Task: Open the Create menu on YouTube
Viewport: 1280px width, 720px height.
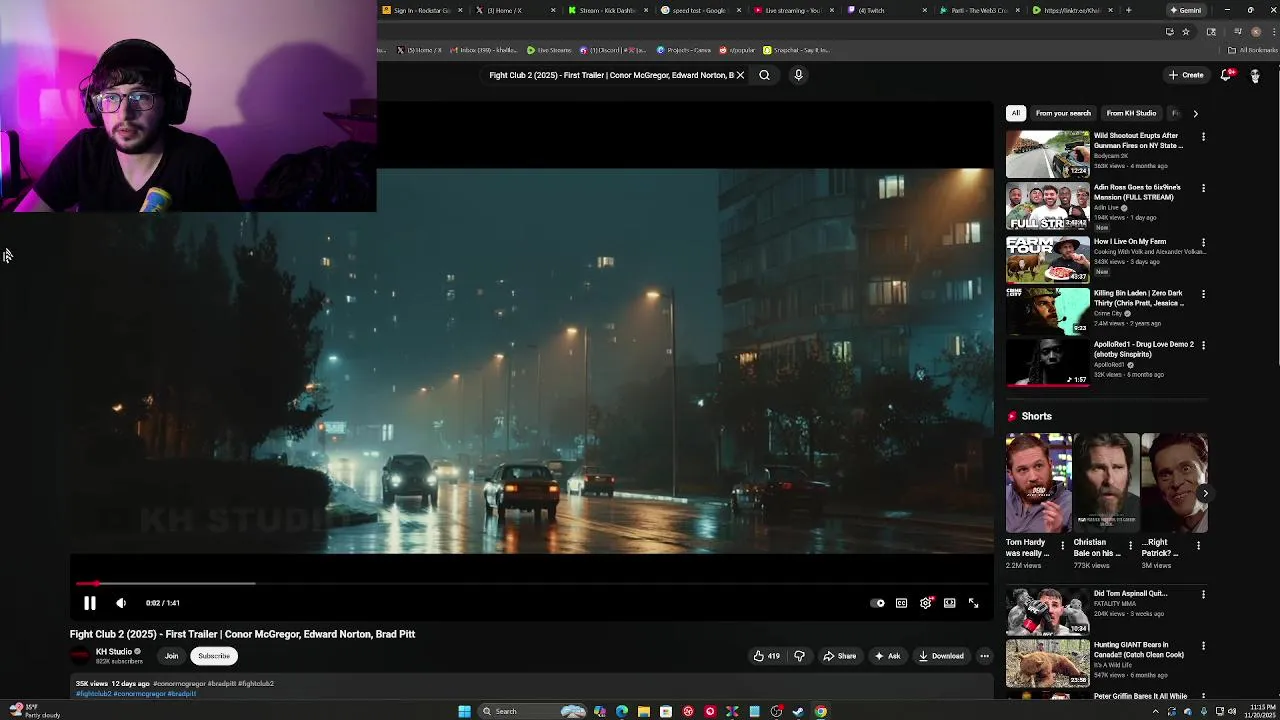Action: click(1186, 75)
